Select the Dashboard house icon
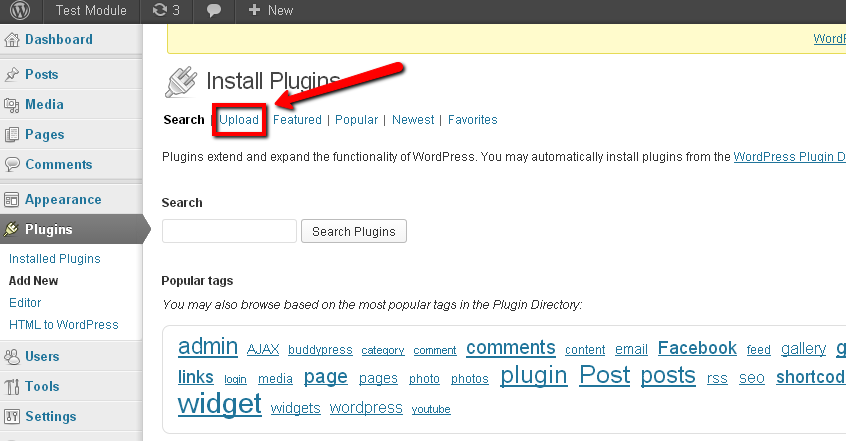Image resolution: width=846 pixels, height=441 pixels. click(x=12, y=40)
